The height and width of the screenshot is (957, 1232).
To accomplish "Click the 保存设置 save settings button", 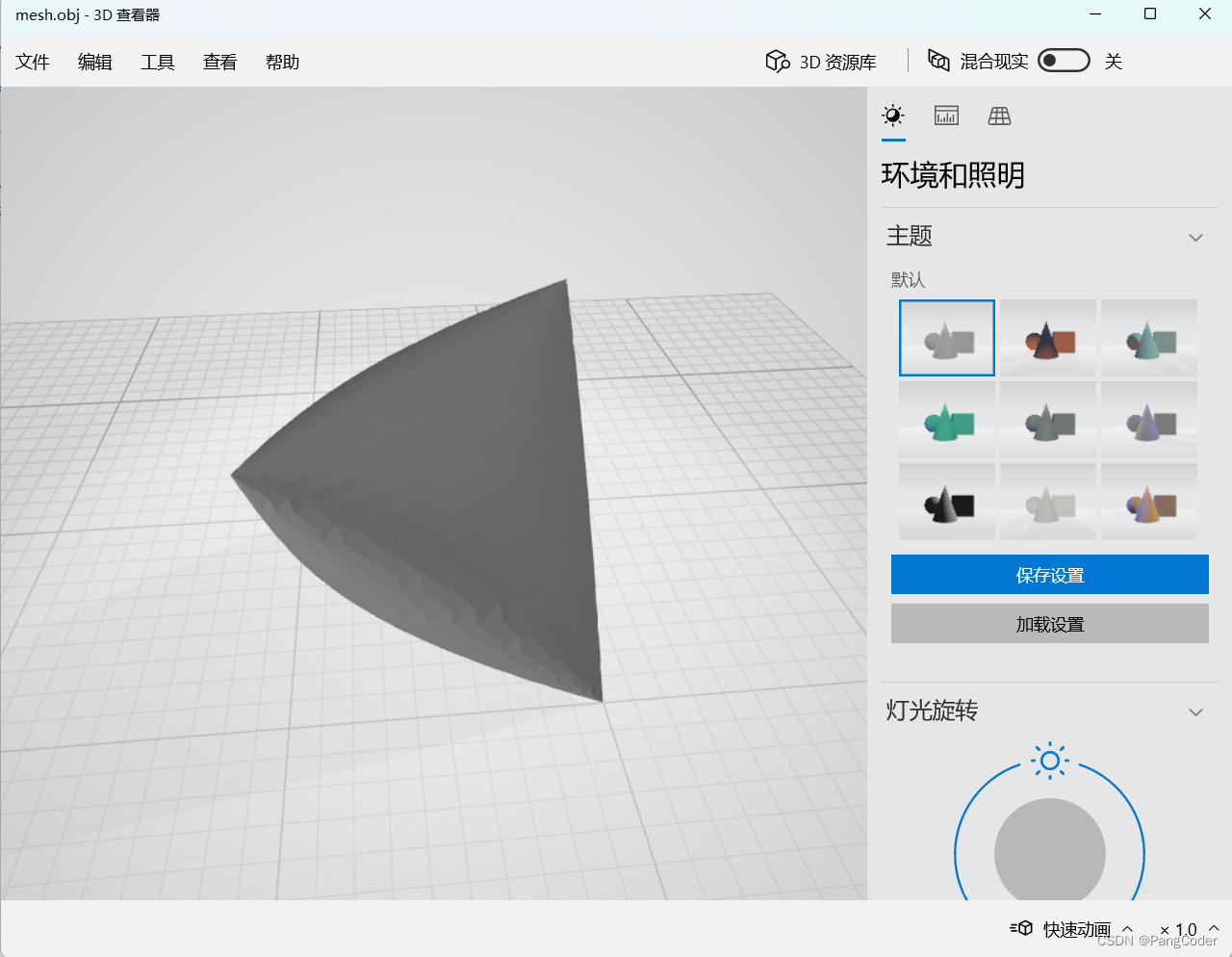I will (1049, 574).
